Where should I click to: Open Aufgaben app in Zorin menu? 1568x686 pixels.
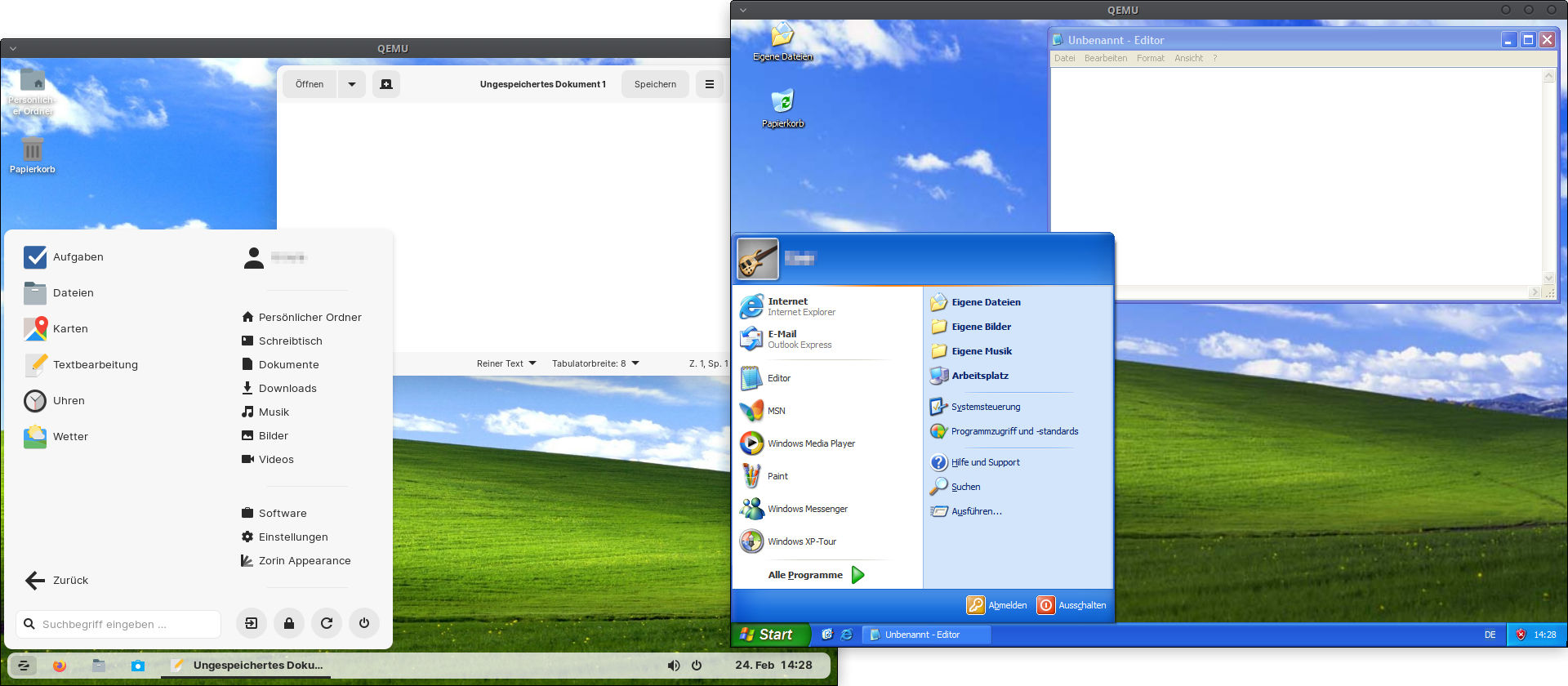click(x=64, y=257)
